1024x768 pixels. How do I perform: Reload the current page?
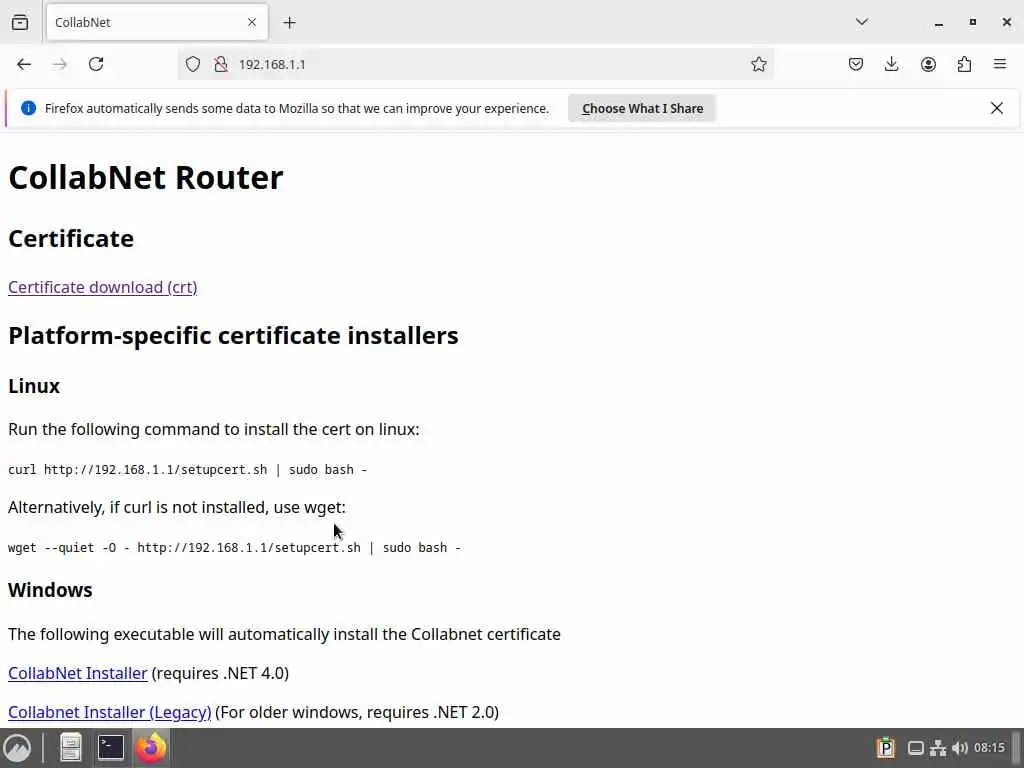(96, 64)
